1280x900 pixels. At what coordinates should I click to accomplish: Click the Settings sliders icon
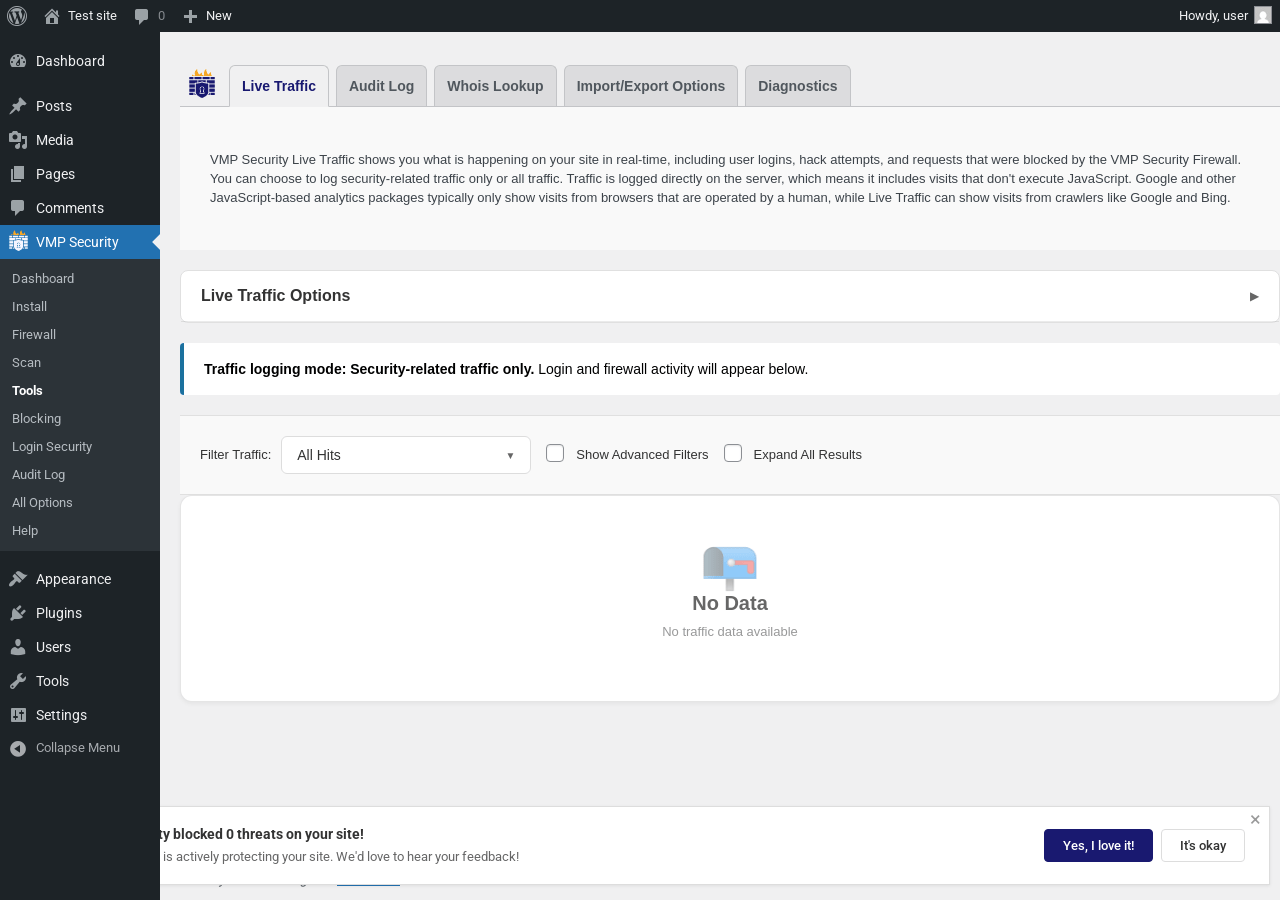pyautogui.click(x=18, y=715)
